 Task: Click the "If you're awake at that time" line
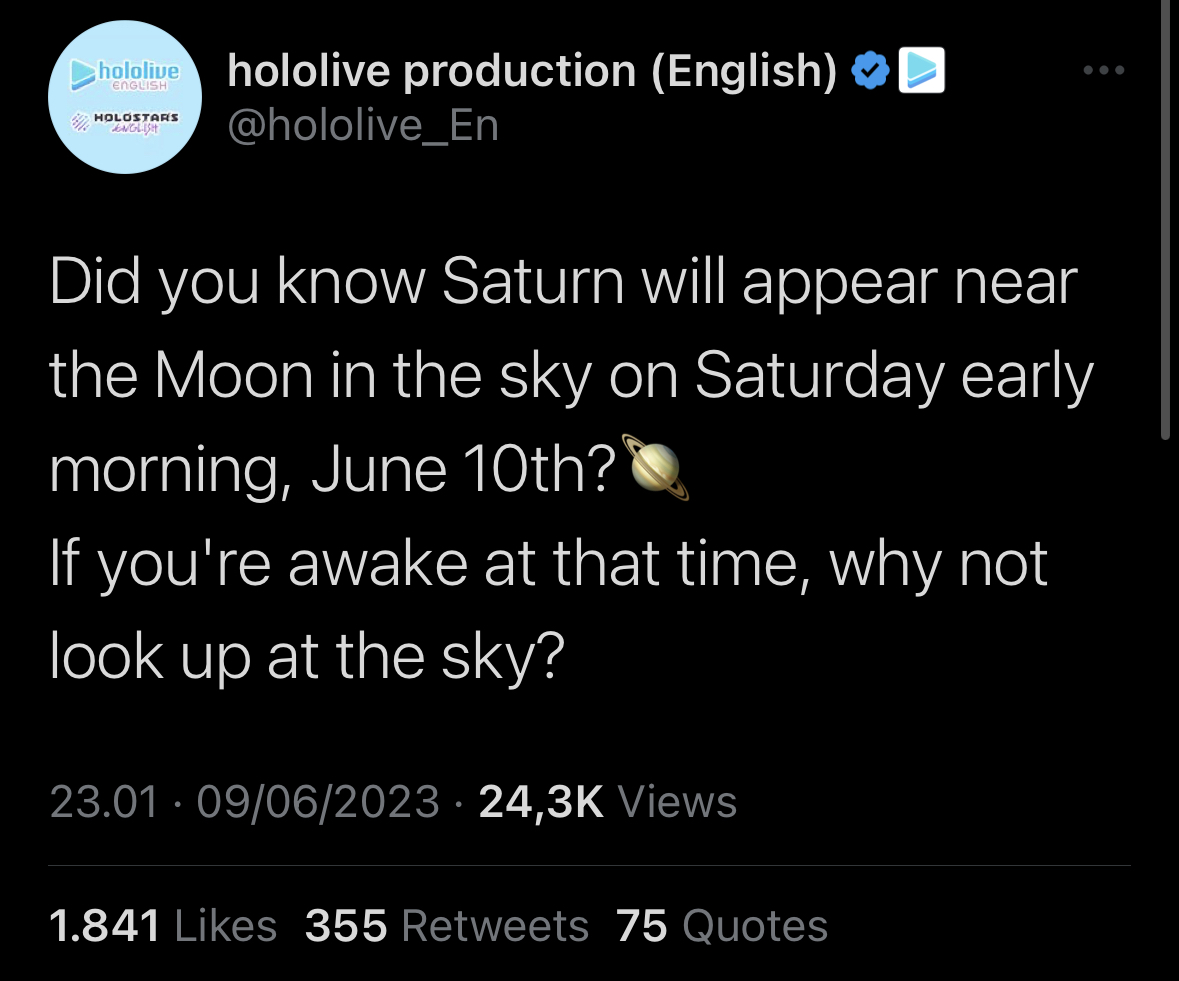548,564
